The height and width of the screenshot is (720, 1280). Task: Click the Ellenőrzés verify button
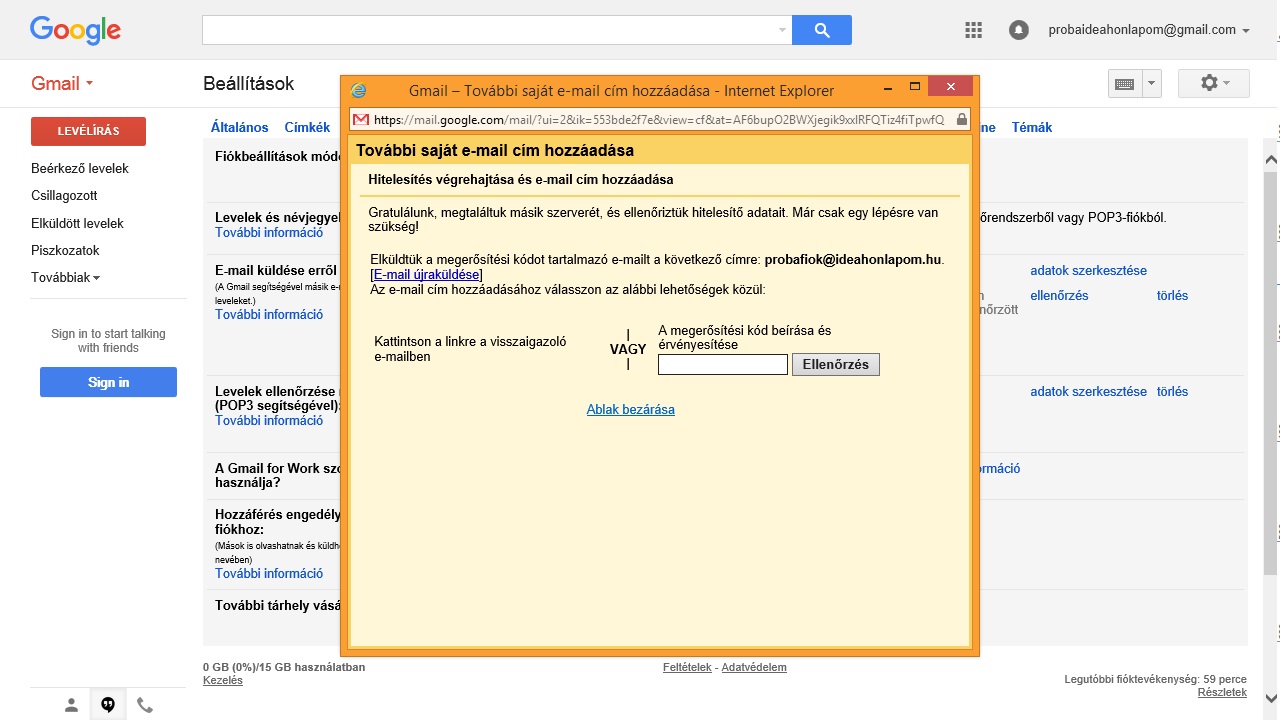click(836, 364)
